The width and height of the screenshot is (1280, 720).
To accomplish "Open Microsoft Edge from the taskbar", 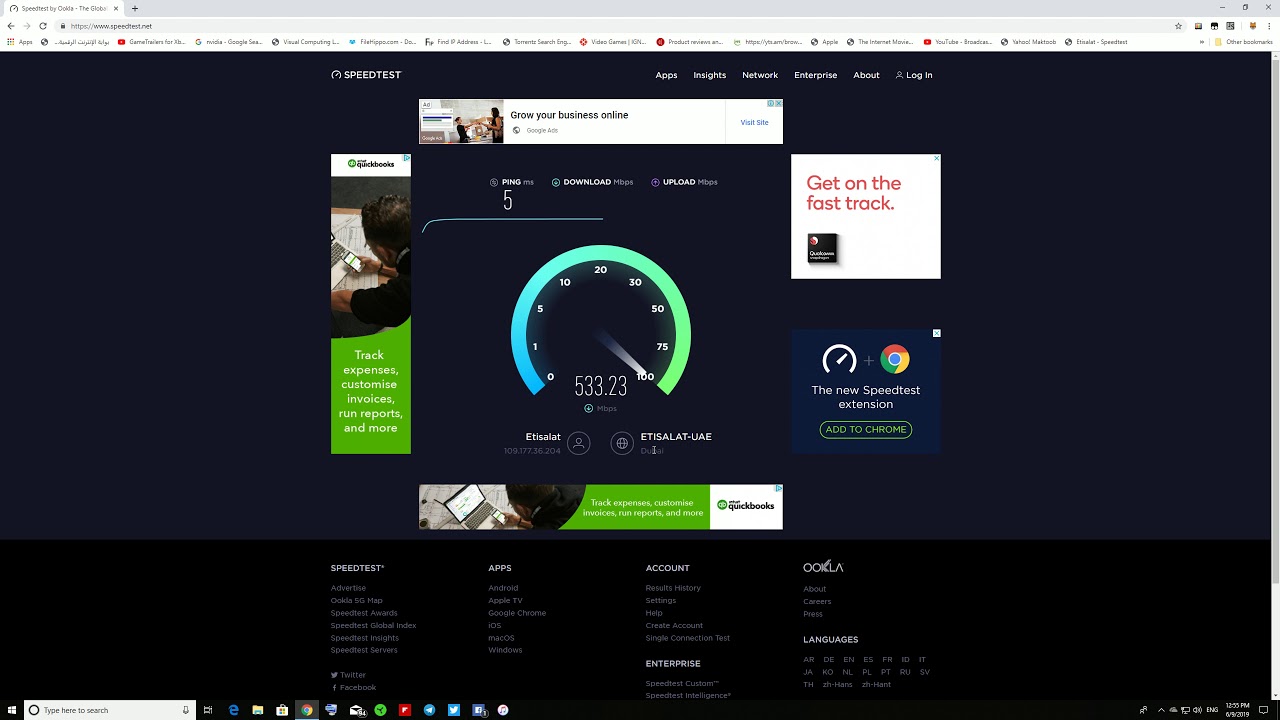I will (234, 710).
